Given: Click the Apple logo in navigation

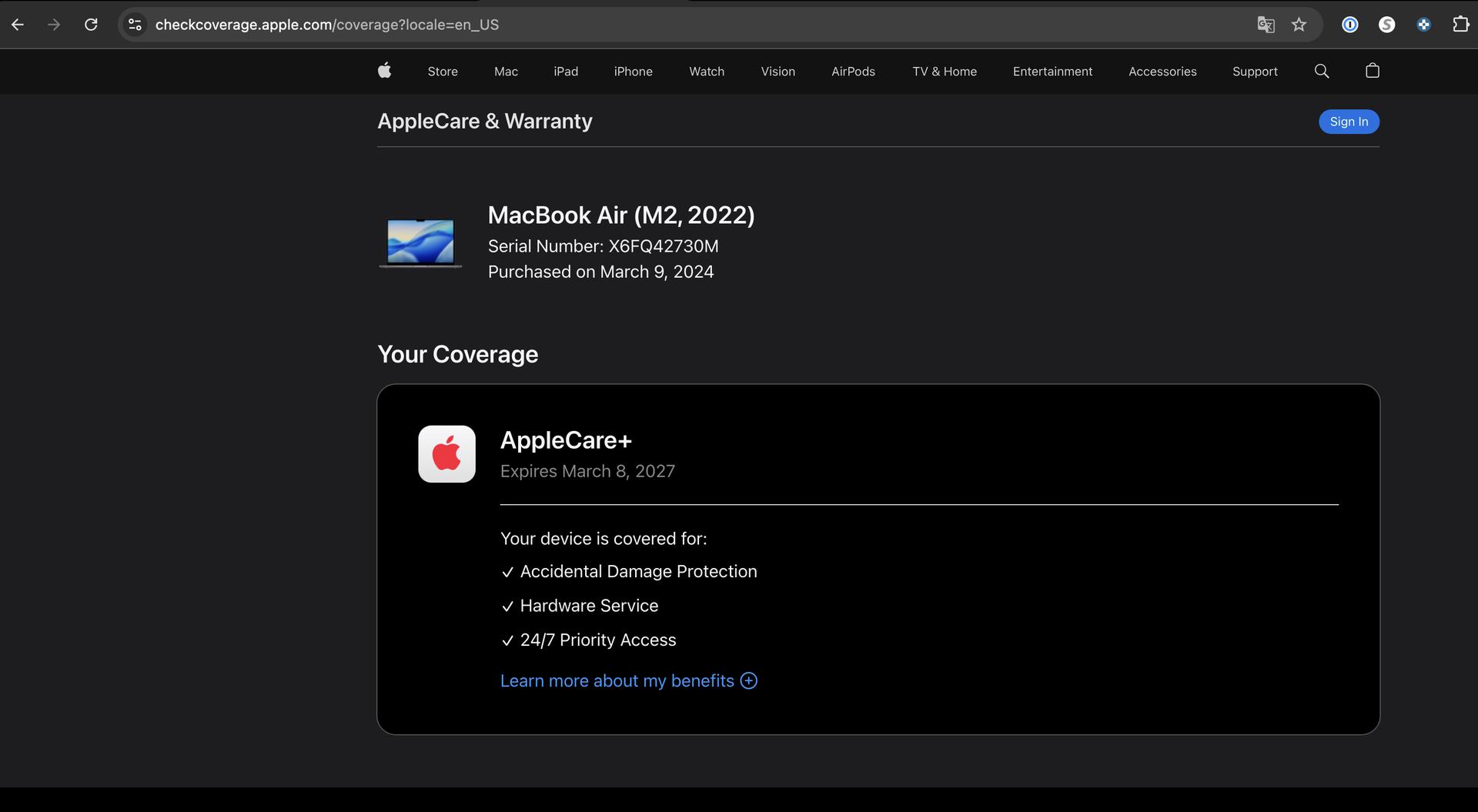Looking at the screenshot, I should [385, 71].
